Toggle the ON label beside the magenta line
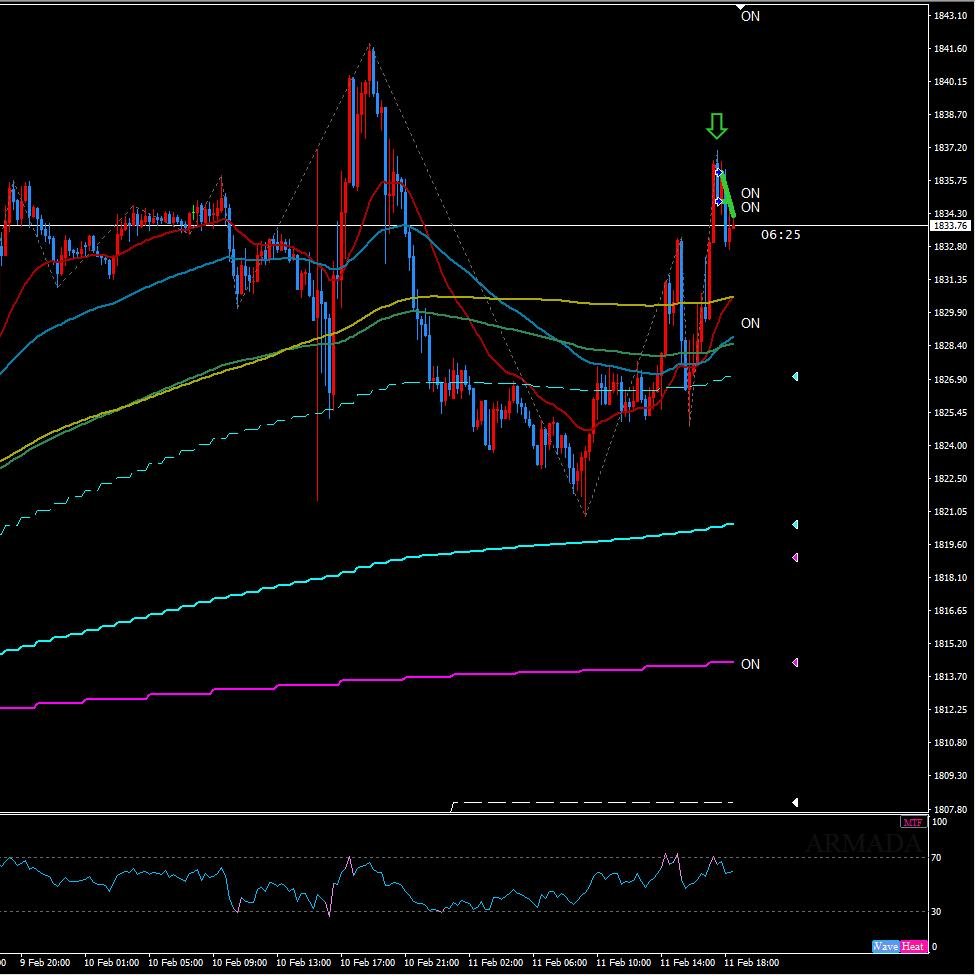 750,664
